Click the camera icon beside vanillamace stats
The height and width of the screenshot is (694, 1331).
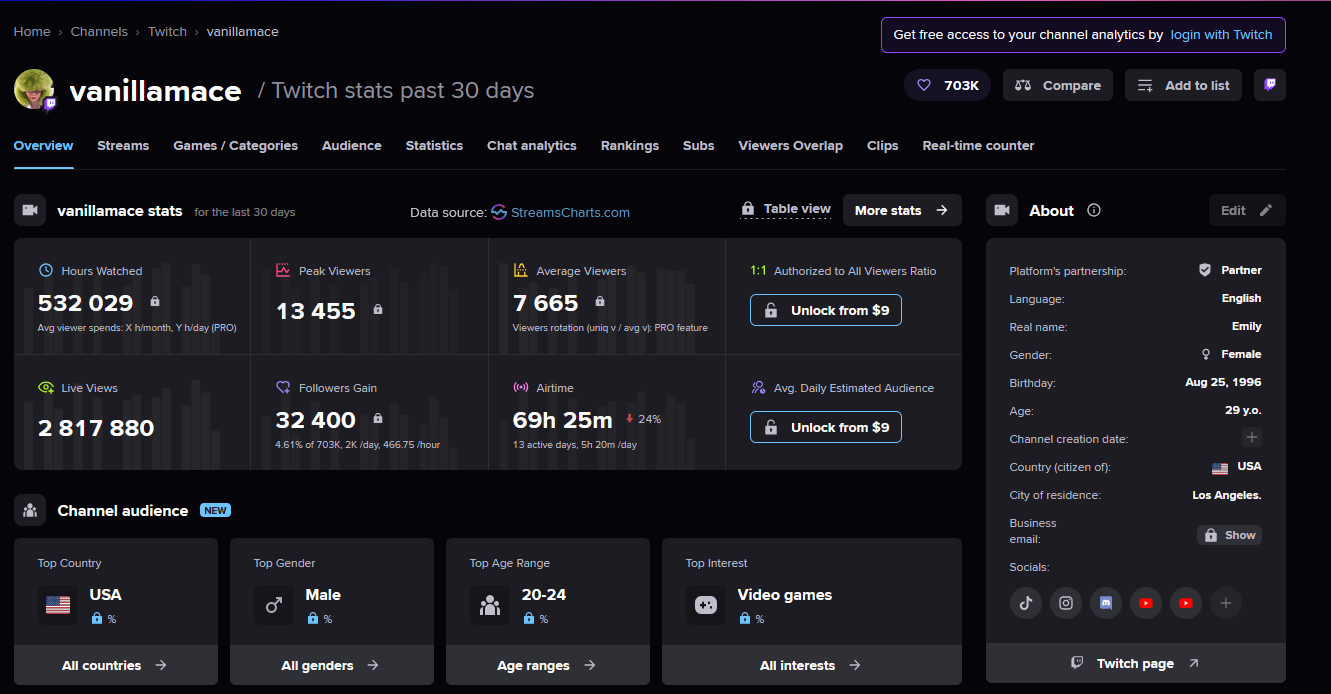pos(30,210)
